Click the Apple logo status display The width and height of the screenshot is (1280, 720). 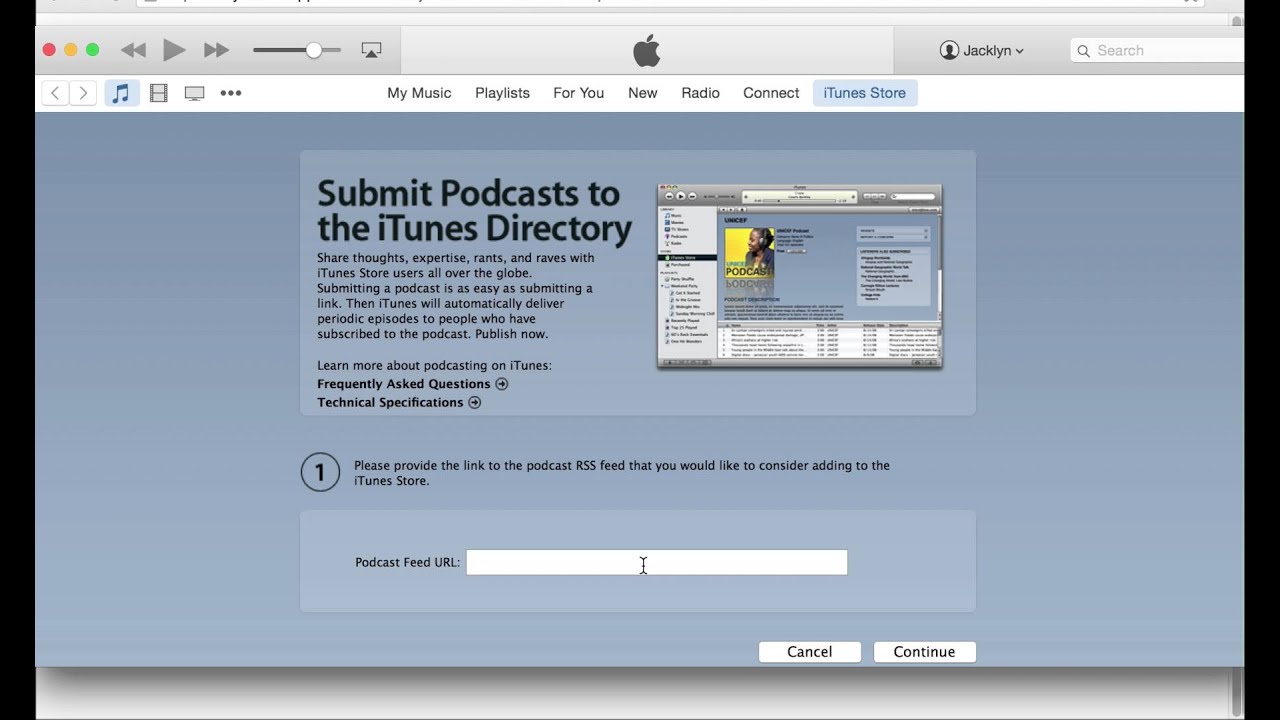point(647,50)
